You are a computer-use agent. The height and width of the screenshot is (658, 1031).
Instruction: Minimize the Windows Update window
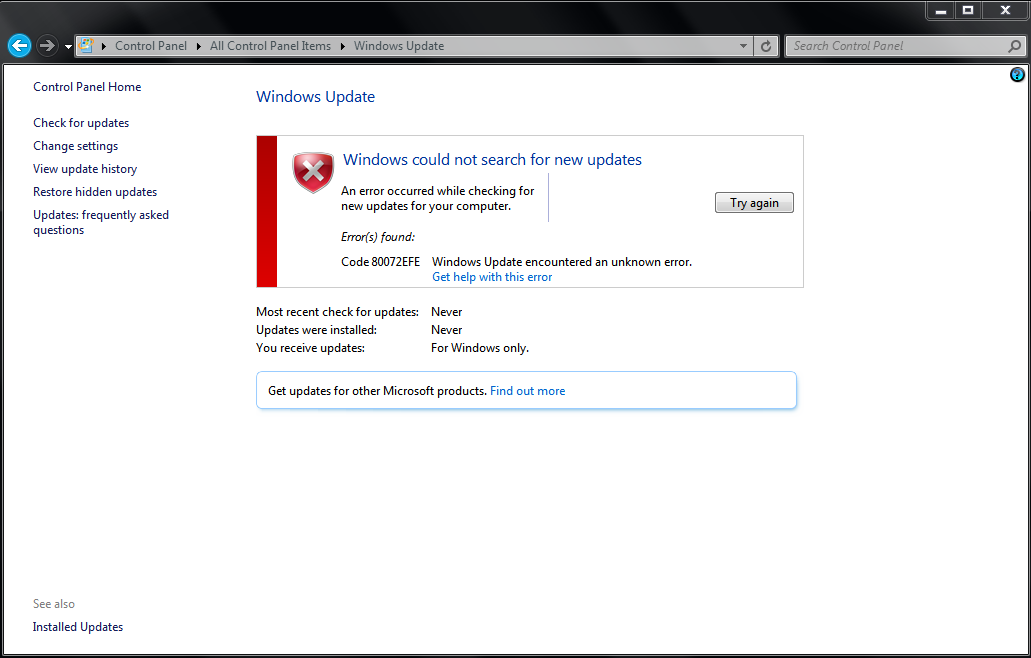pyautogui.click(x=941, y=11)
